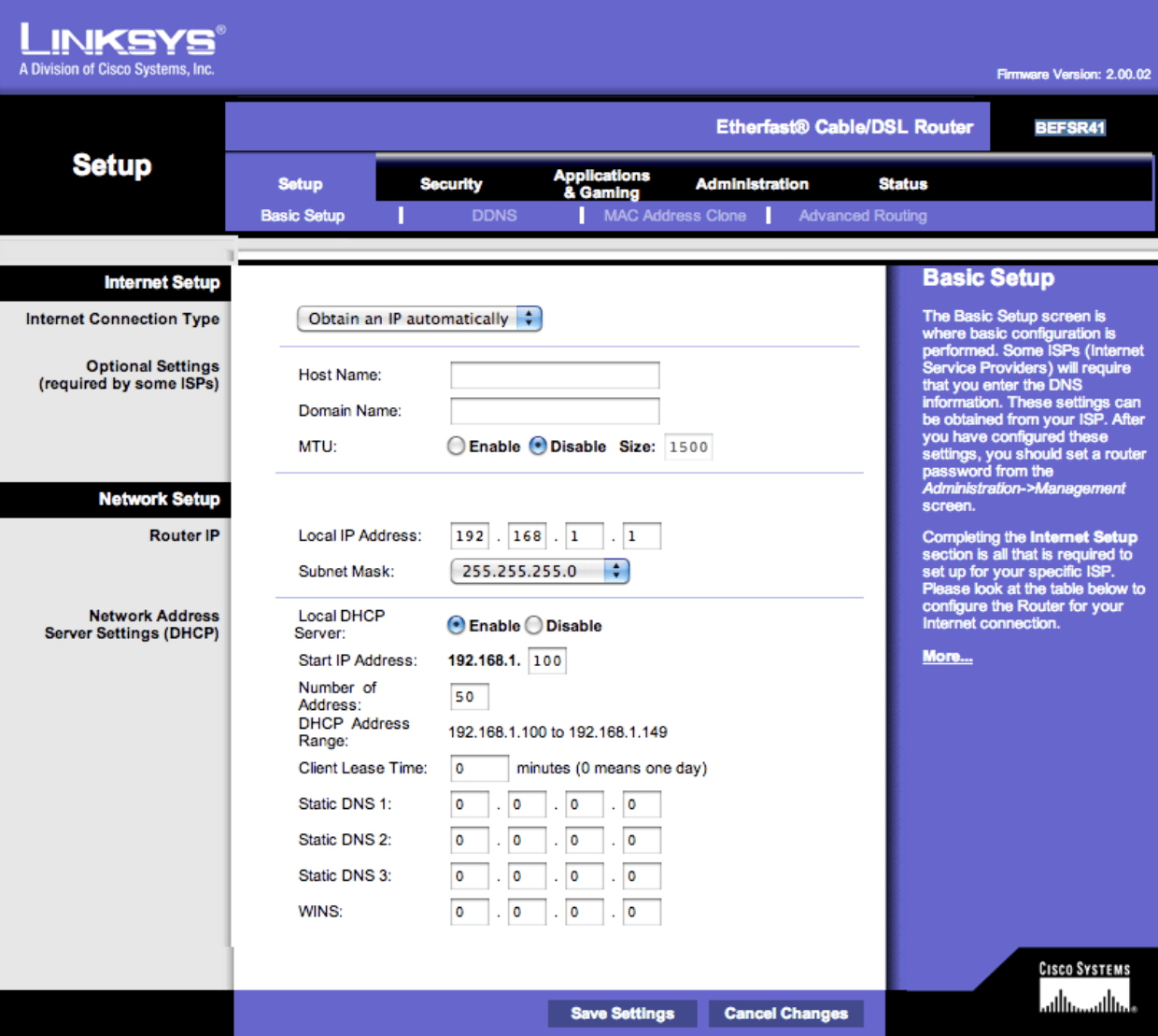Open the Applications & Gaming tab

[x=601, y=184]
